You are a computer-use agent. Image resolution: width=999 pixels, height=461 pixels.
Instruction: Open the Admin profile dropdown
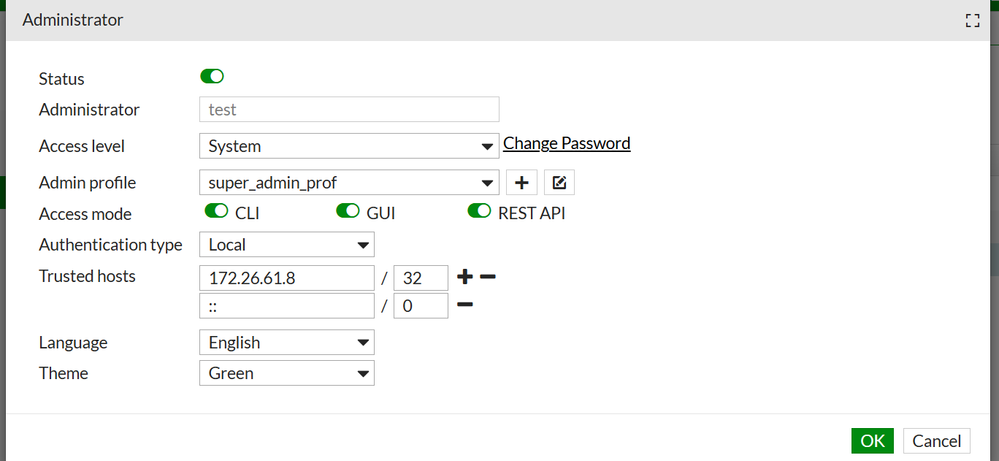pos(348,182)
